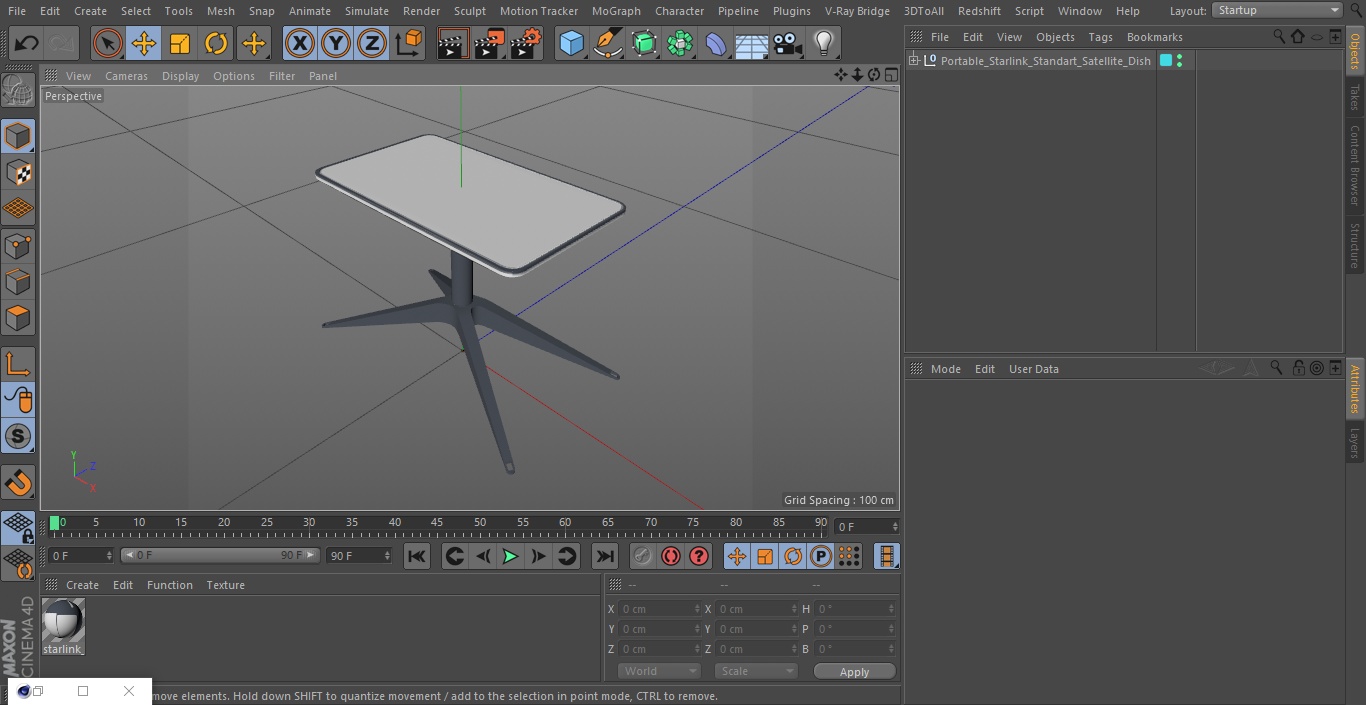Screen dimensions: 1366x705
Task: Switch to Edges mode
Action: (18, 281)
